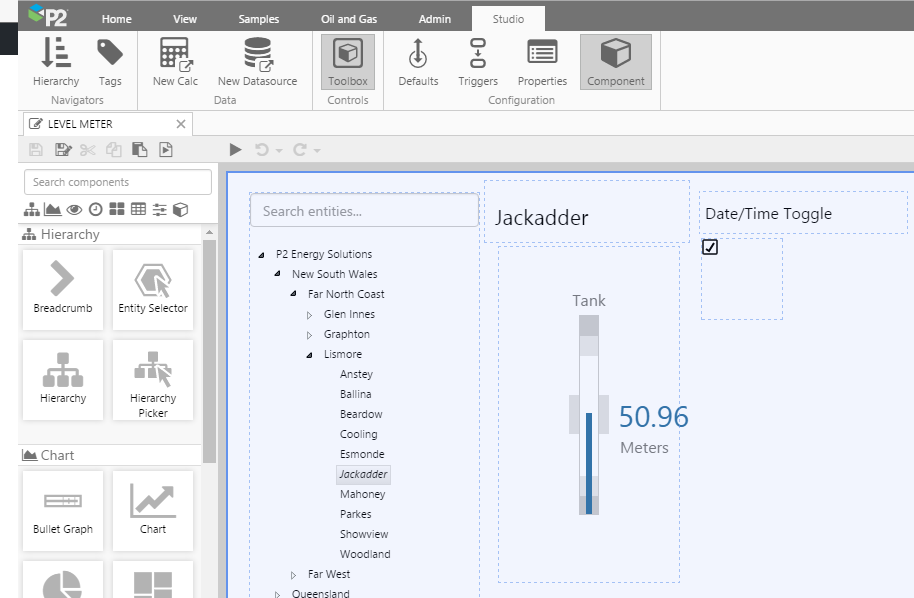
Task: Open the Tags navigator
Action: [x=110, y=62]
